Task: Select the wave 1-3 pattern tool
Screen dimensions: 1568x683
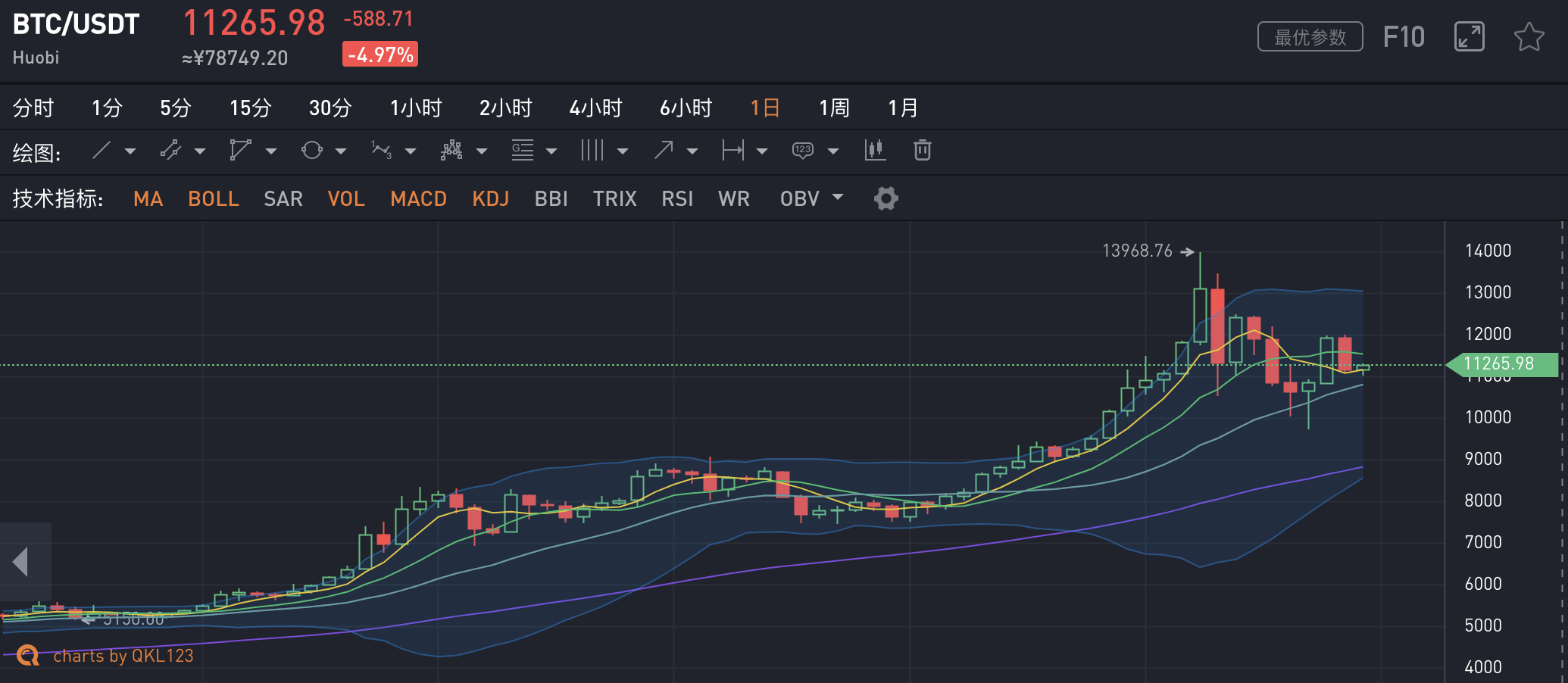Action: (x=381, y=150)
